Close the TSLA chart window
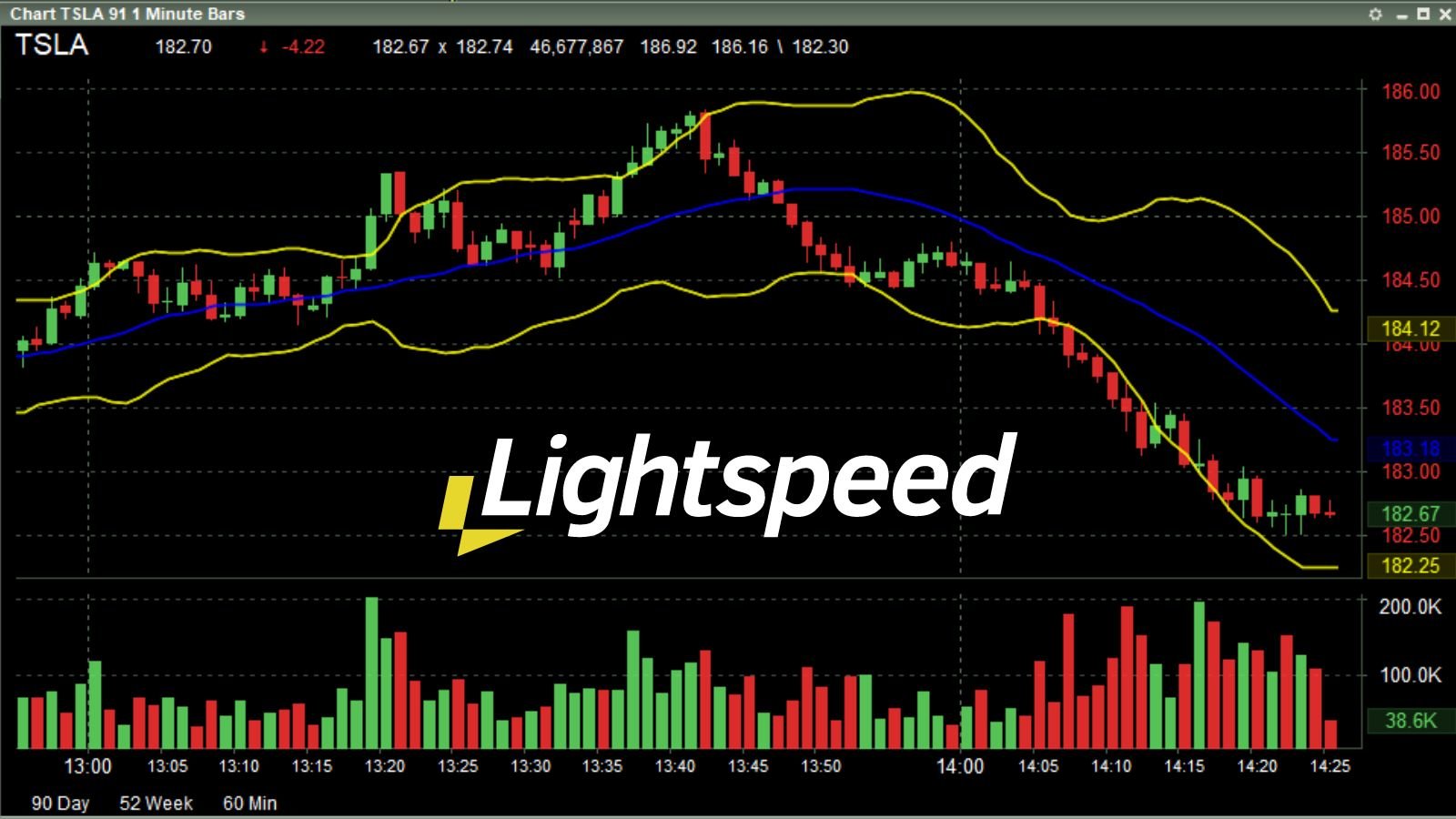 tap(1444, 14)
